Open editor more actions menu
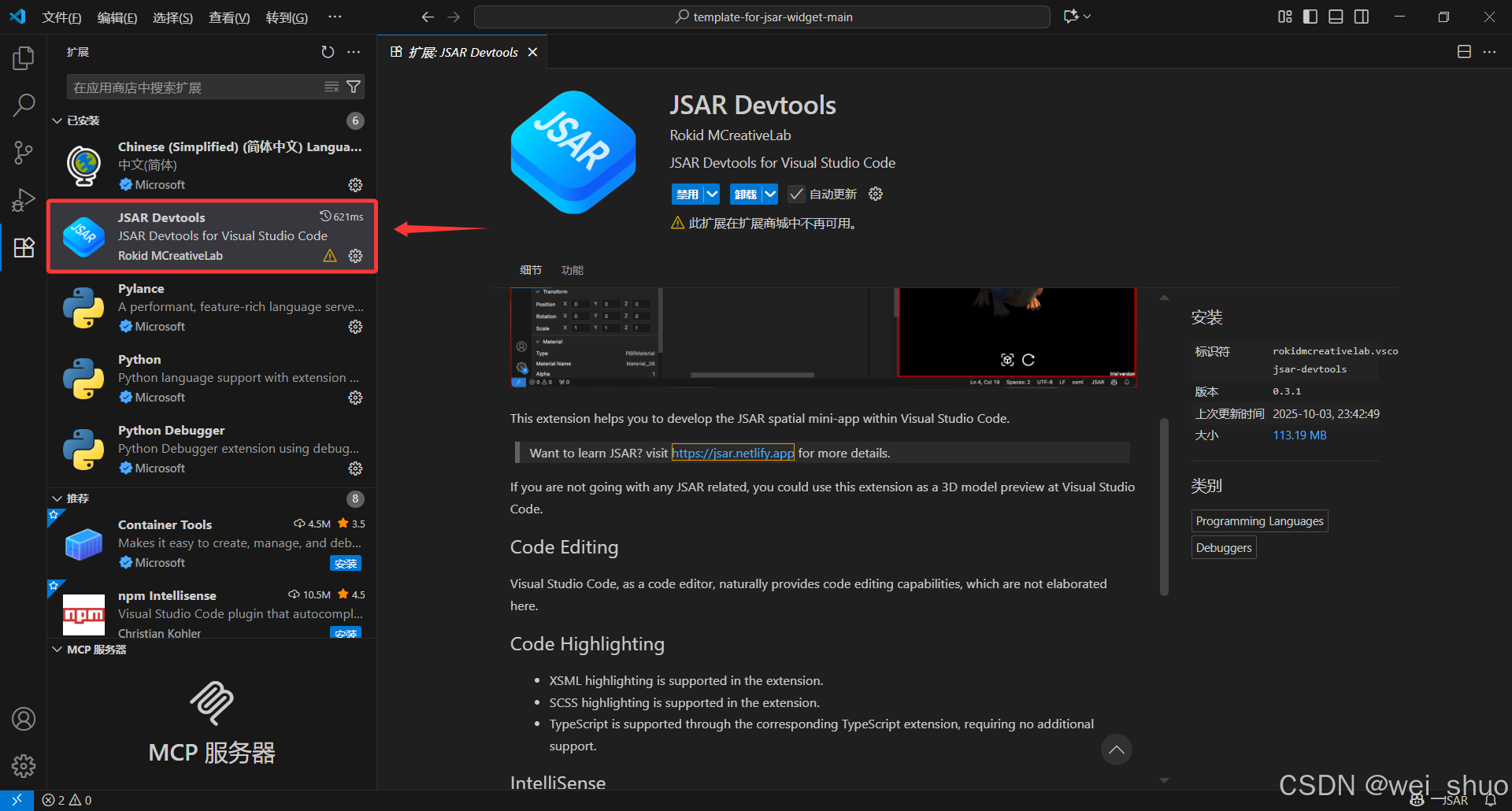1512x811 pixels. (1489, 52)
